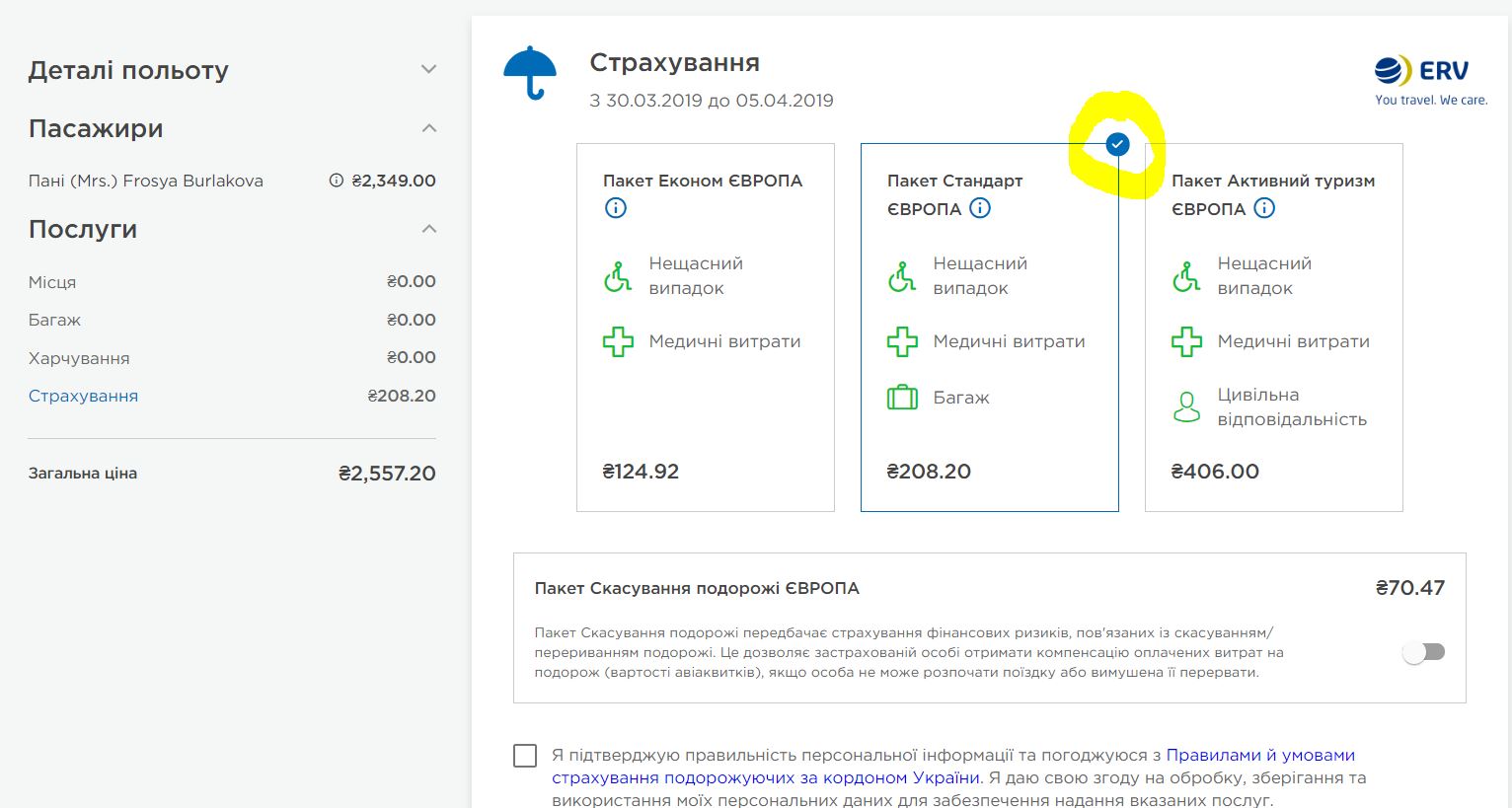The width and height of the screenshot is (1512, 808).
Task: Click the info icon in Пакет Економ ЄВРОПА
Action: 615,208
